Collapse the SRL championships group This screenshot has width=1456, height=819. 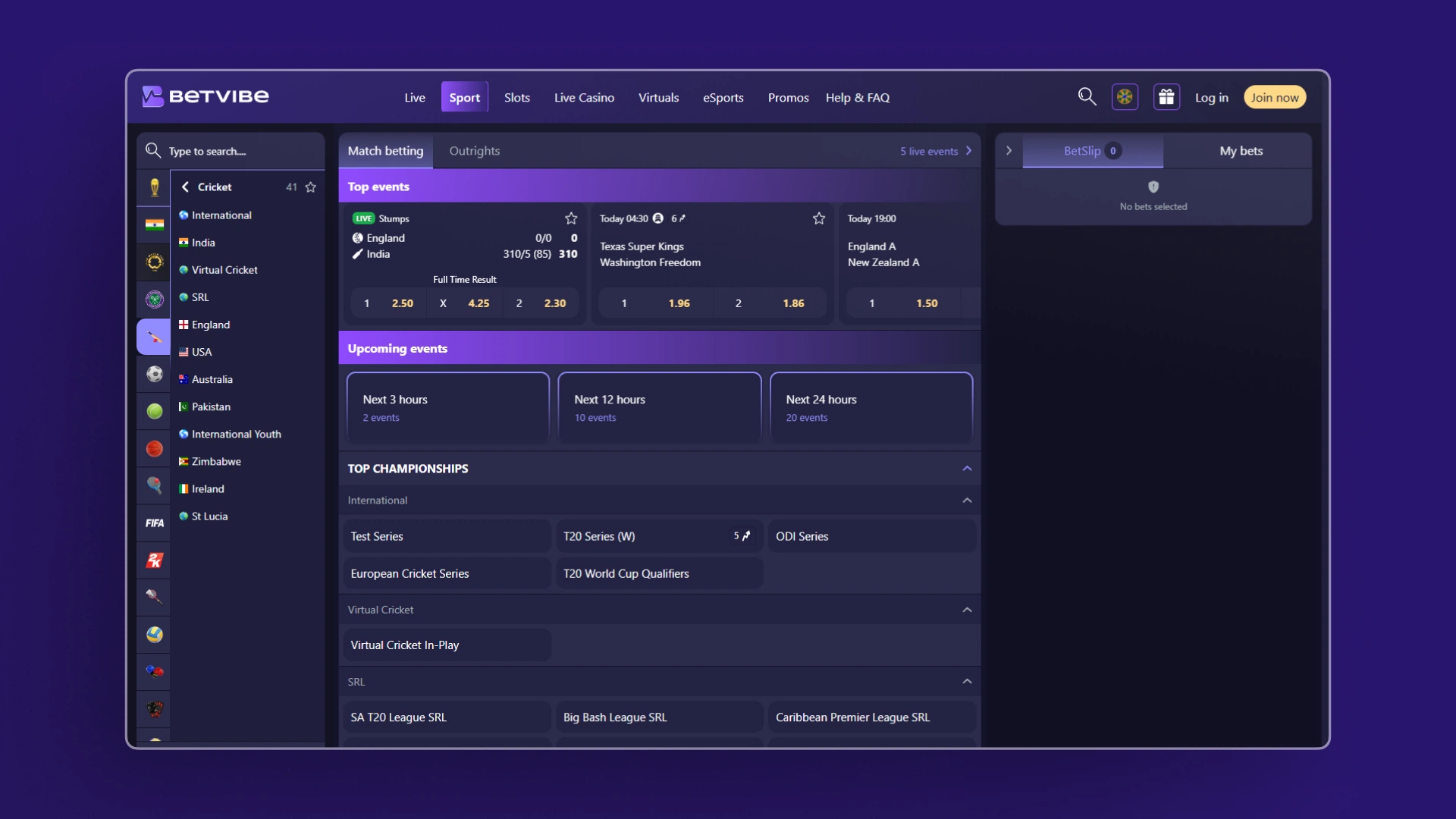click(x=967, y=682)
